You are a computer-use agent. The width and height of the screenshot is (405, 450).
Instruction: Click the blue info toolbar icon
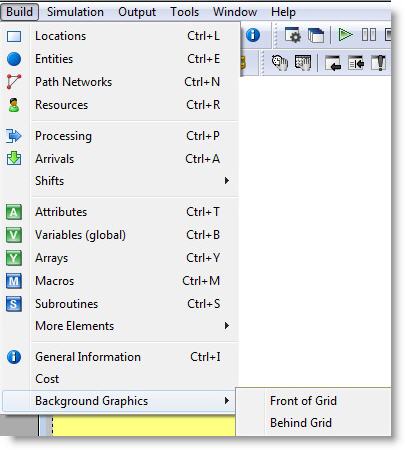(x=253, y=35)
